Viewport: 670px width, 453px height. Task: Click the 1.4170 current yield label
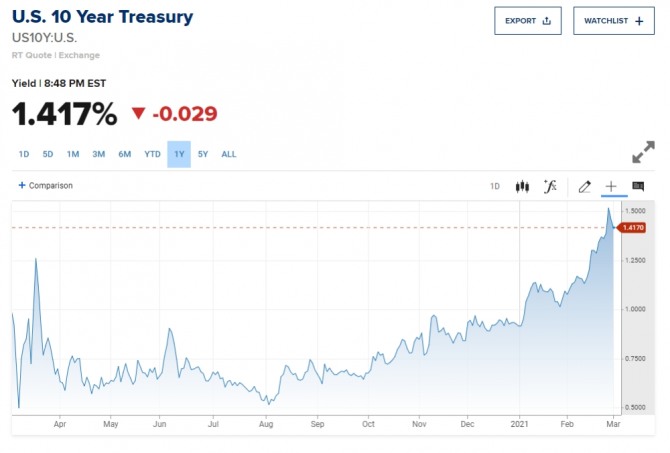point(633,228)
